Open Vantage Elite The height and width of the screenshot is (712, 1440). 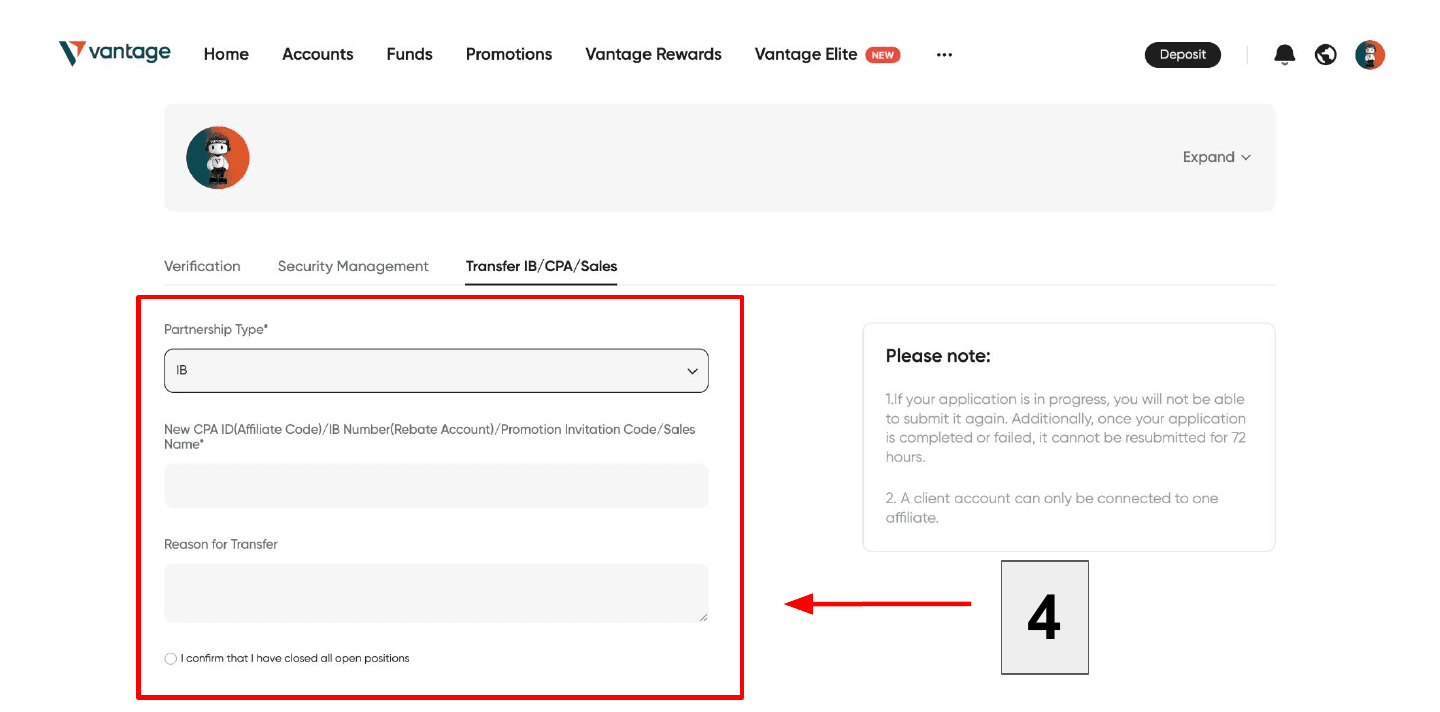(x=806, y=54)
